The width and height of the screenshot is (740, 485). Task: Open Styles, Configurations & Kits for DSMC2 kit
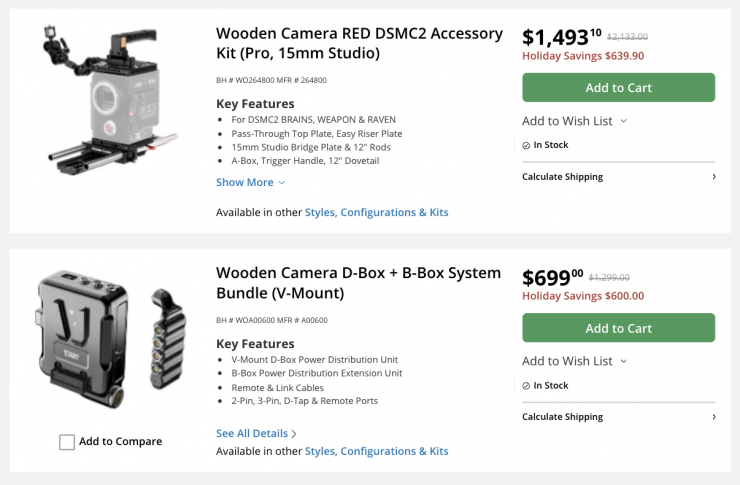pyautogui.click(x=376, y=212)
